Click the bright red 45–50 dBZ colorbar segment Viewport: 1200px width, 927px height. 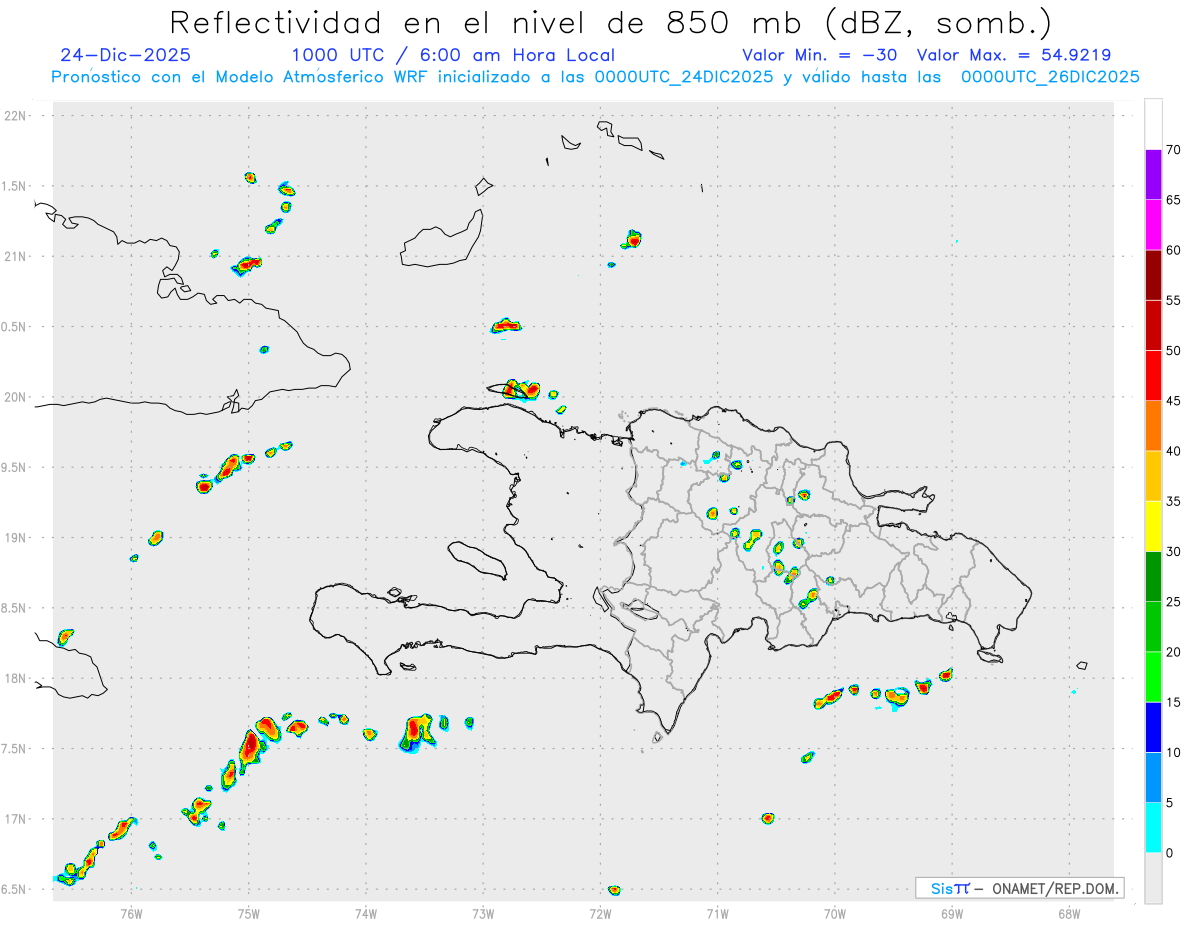[x=1153, y=375]
